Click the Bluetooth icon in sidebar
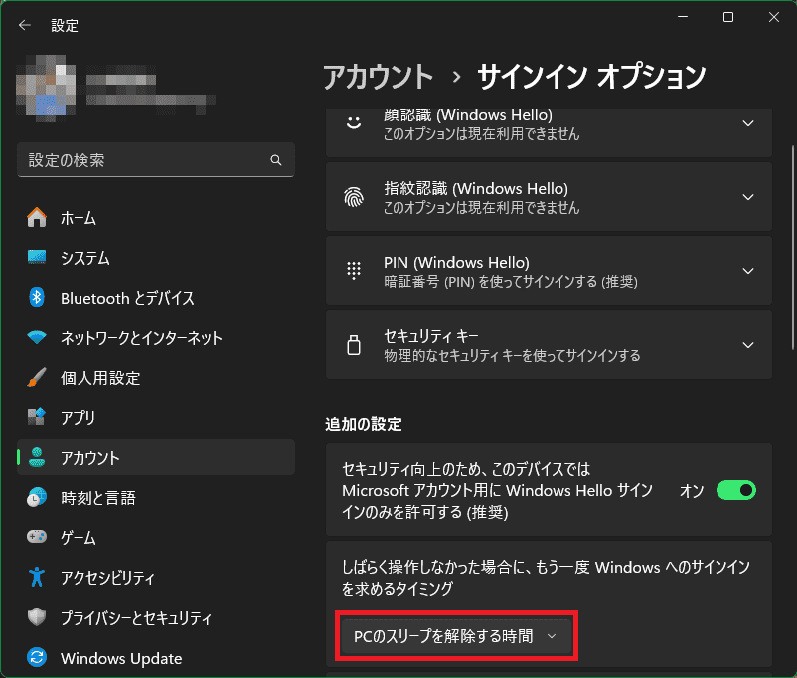 (x=37, y=298)
